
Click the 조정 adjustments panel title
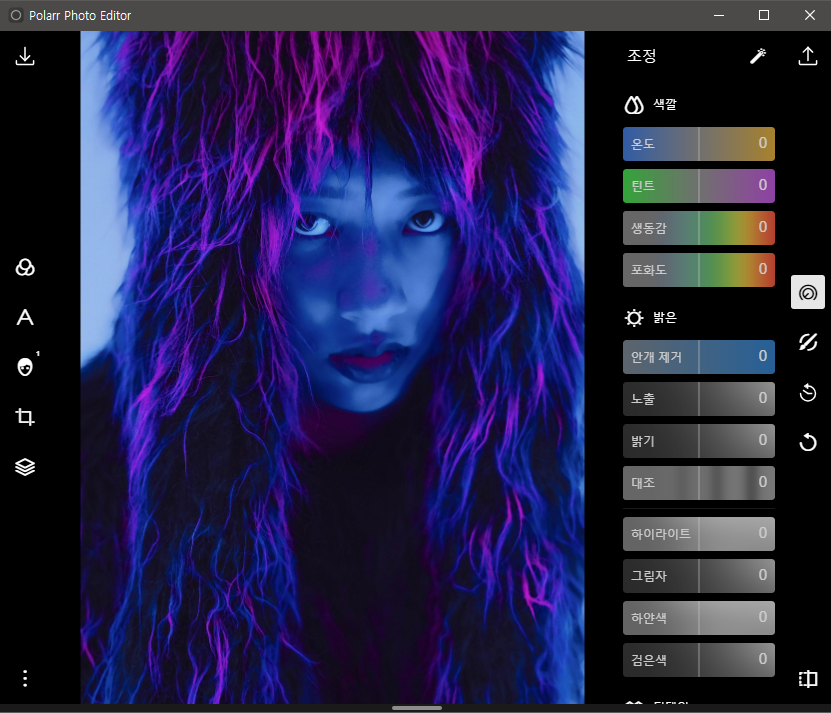pyautogui.click(x=642, y=56)
